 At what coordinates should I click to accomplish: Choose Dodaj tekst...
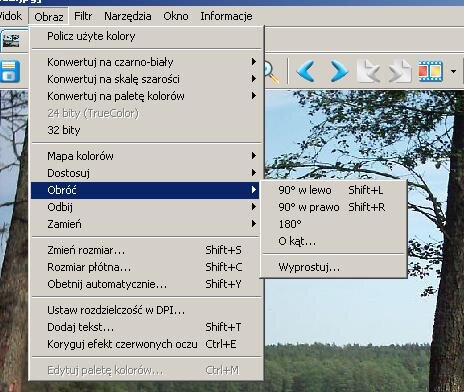[x=145, y=327]
